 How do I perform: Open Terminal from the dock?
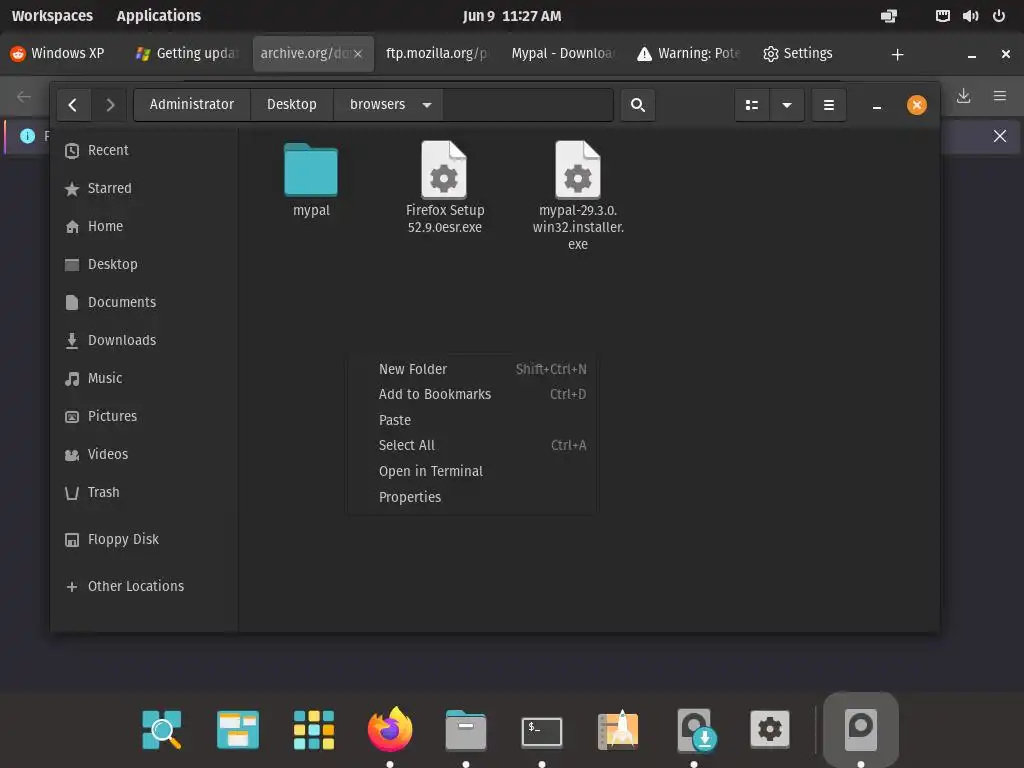[541, 731]
